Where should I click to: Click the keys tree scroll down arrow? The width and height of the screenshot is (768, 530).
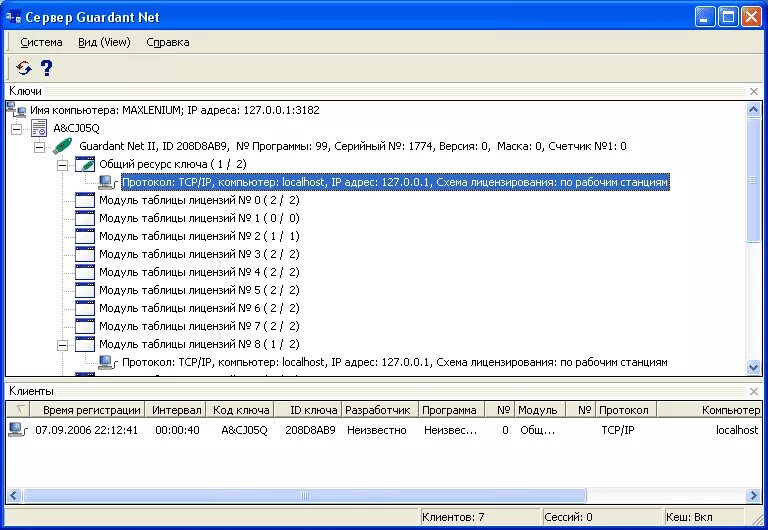pyautogui.click(x=753, y=367)
